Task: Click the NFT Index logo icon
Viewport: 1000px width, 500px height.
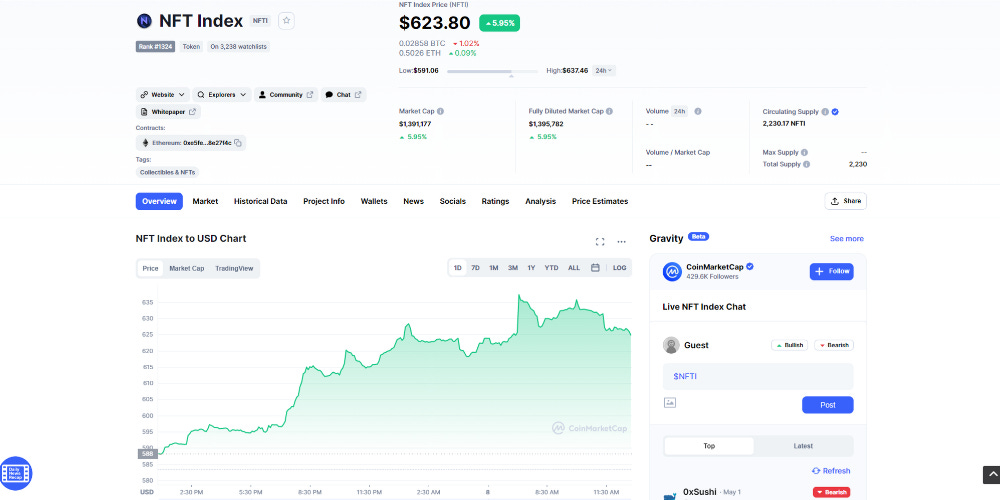Action: tap(144, 21)
